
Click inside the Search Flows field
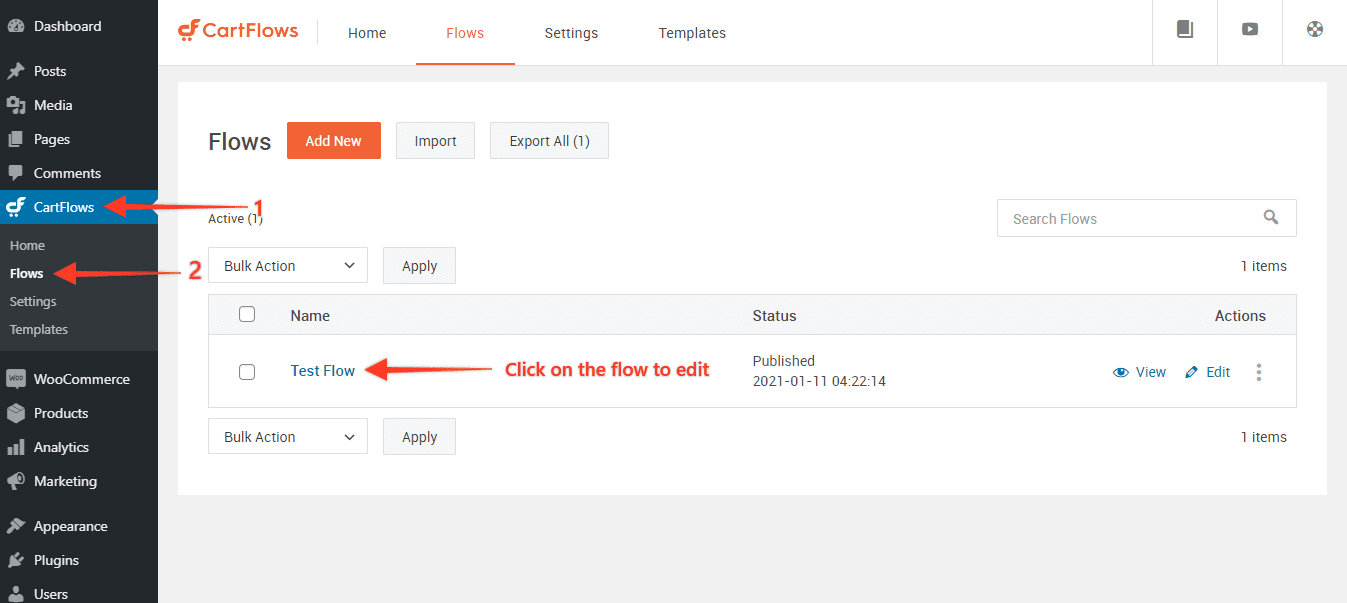click(x=1100, y=217)
